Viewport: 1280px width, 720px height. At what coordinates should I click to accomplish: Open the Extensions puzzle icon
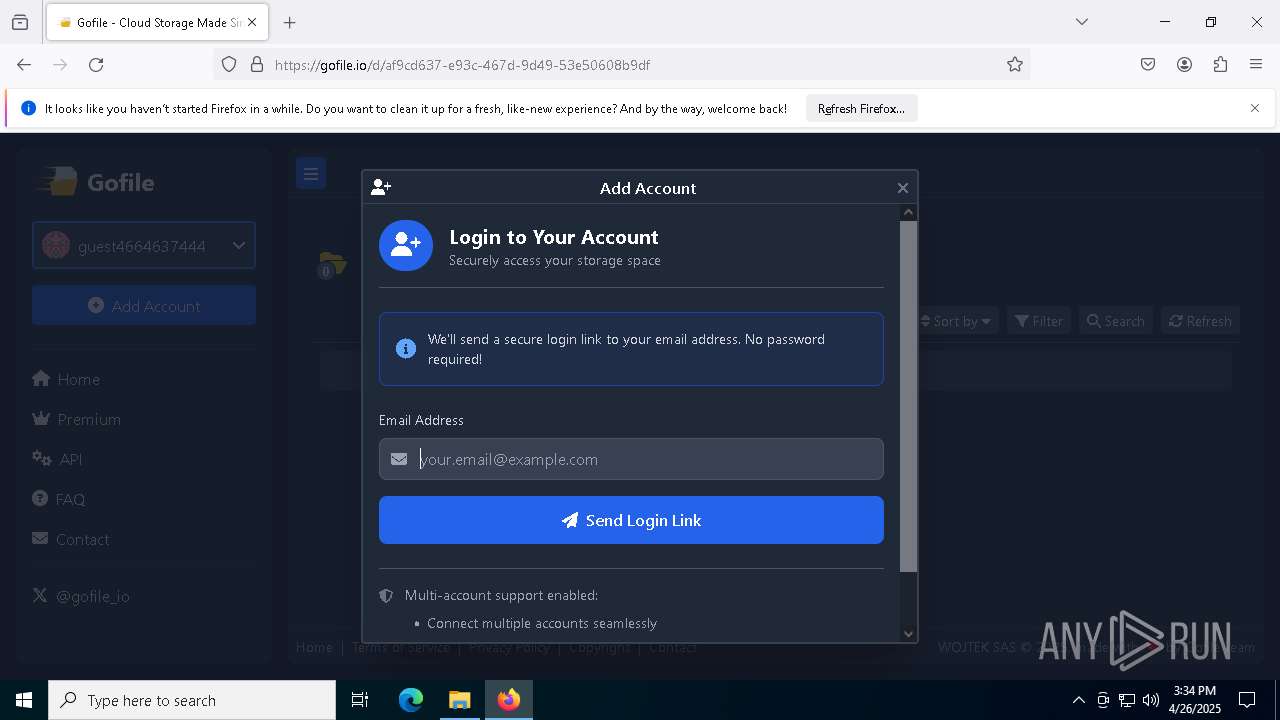pyautogui.click(x=1220, y=65)
